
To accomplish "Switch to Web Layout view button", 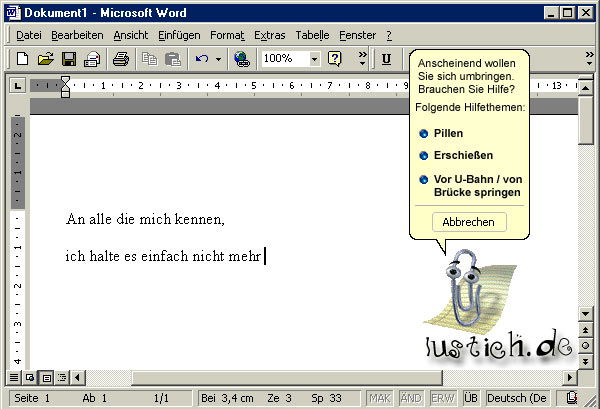I will pos(30,378).
